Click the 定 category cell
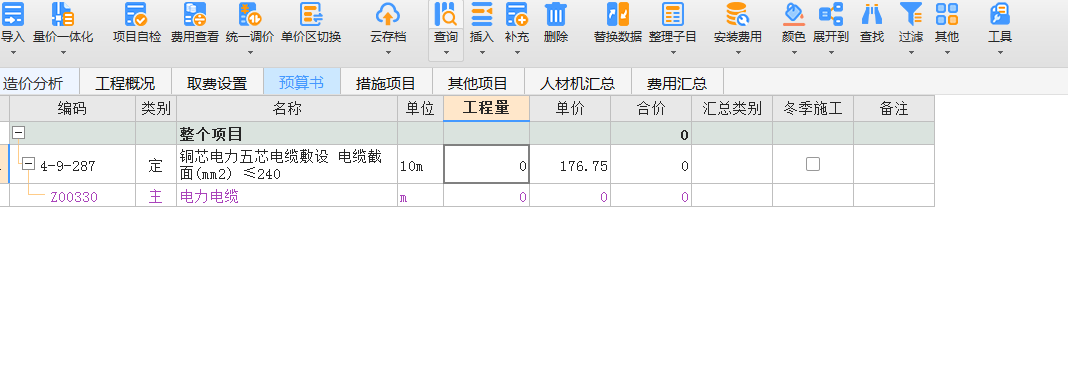This screenshot has height=383, width=1068. tap(156, 164)
